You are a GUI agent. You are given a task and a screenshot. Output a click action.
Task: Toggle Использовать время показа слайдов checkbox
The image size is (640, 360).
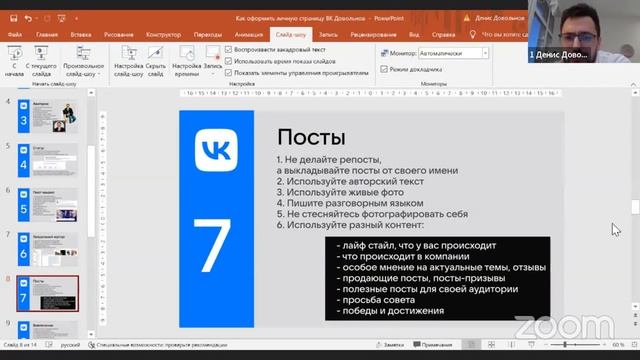pyautogui.click(x=229, y=61)
